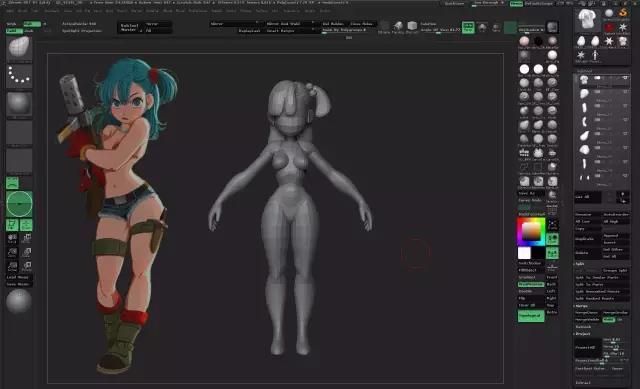Toggle the Zsub button
Viewport: 640px width, 389px height.
tap(29, 31)
